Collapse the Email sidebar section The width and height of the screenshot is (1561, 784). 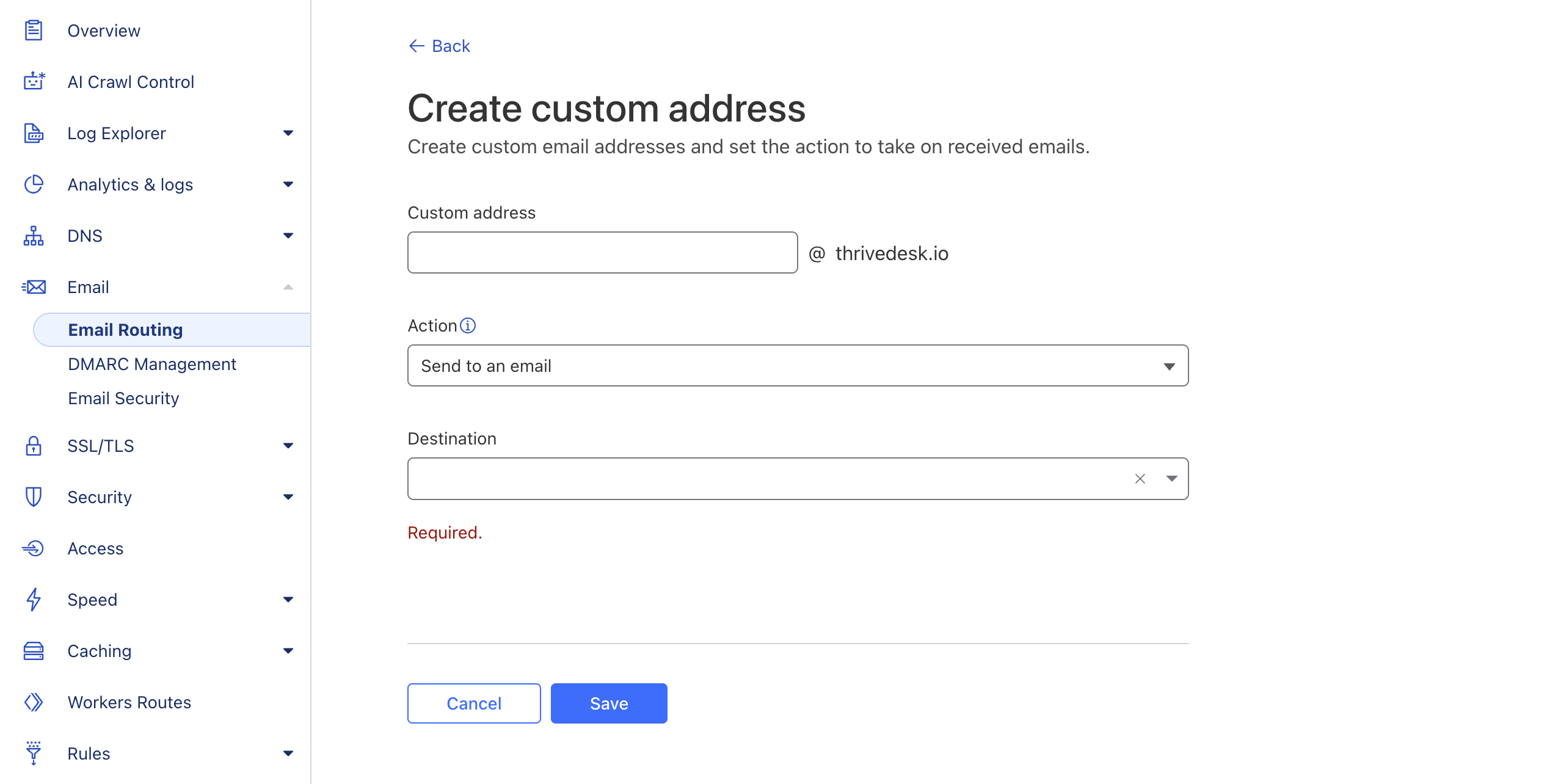(288, 287)
